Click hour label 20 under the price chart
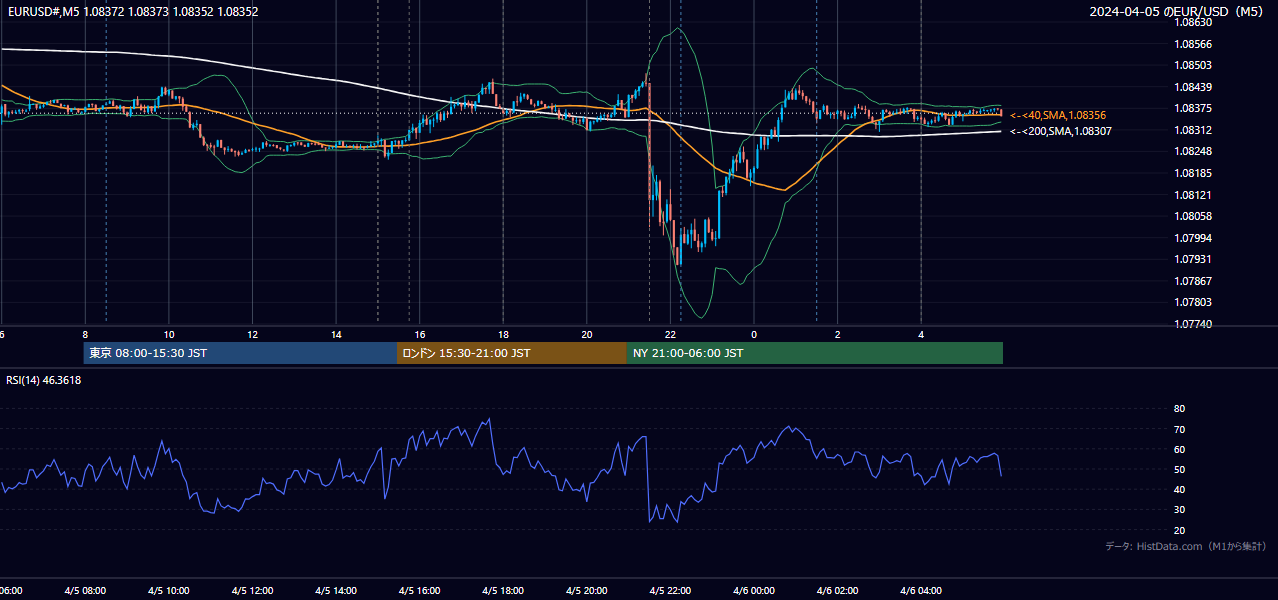Viewport: 1278px width, 600px height. tap(588, 335)
